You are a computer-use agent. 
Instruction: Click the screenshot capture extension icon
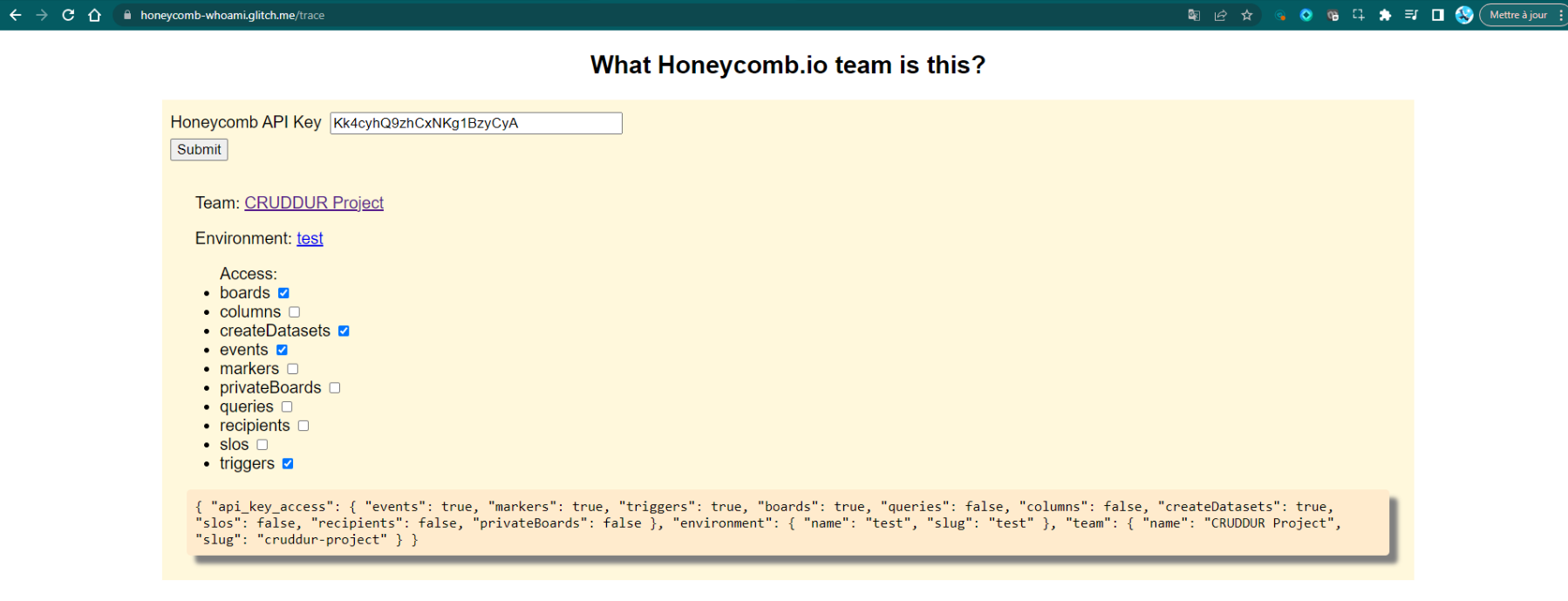(x=1359, y=15)
